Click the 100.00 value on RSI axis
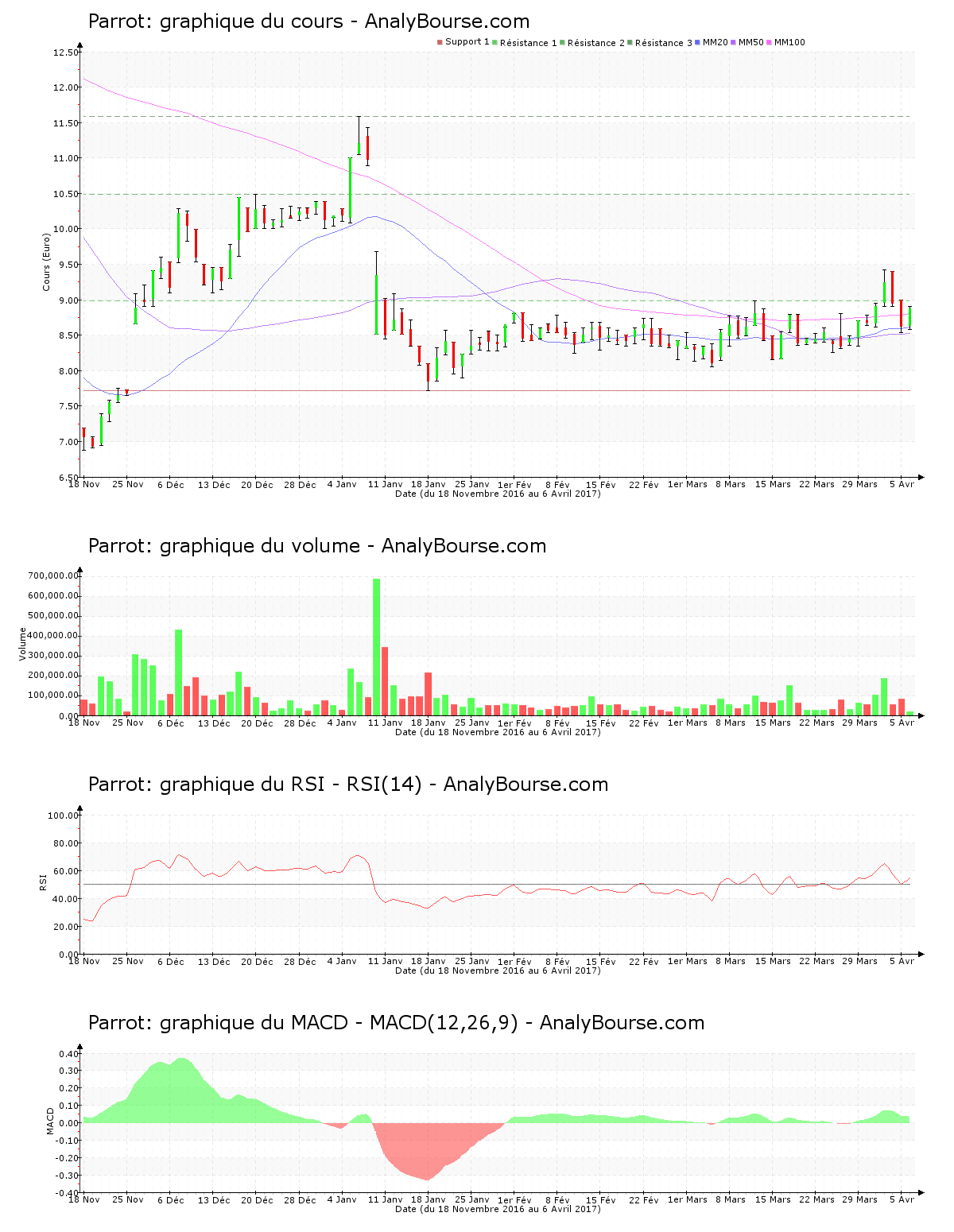Screen dimensions: 954x1232 pos(64,816)
